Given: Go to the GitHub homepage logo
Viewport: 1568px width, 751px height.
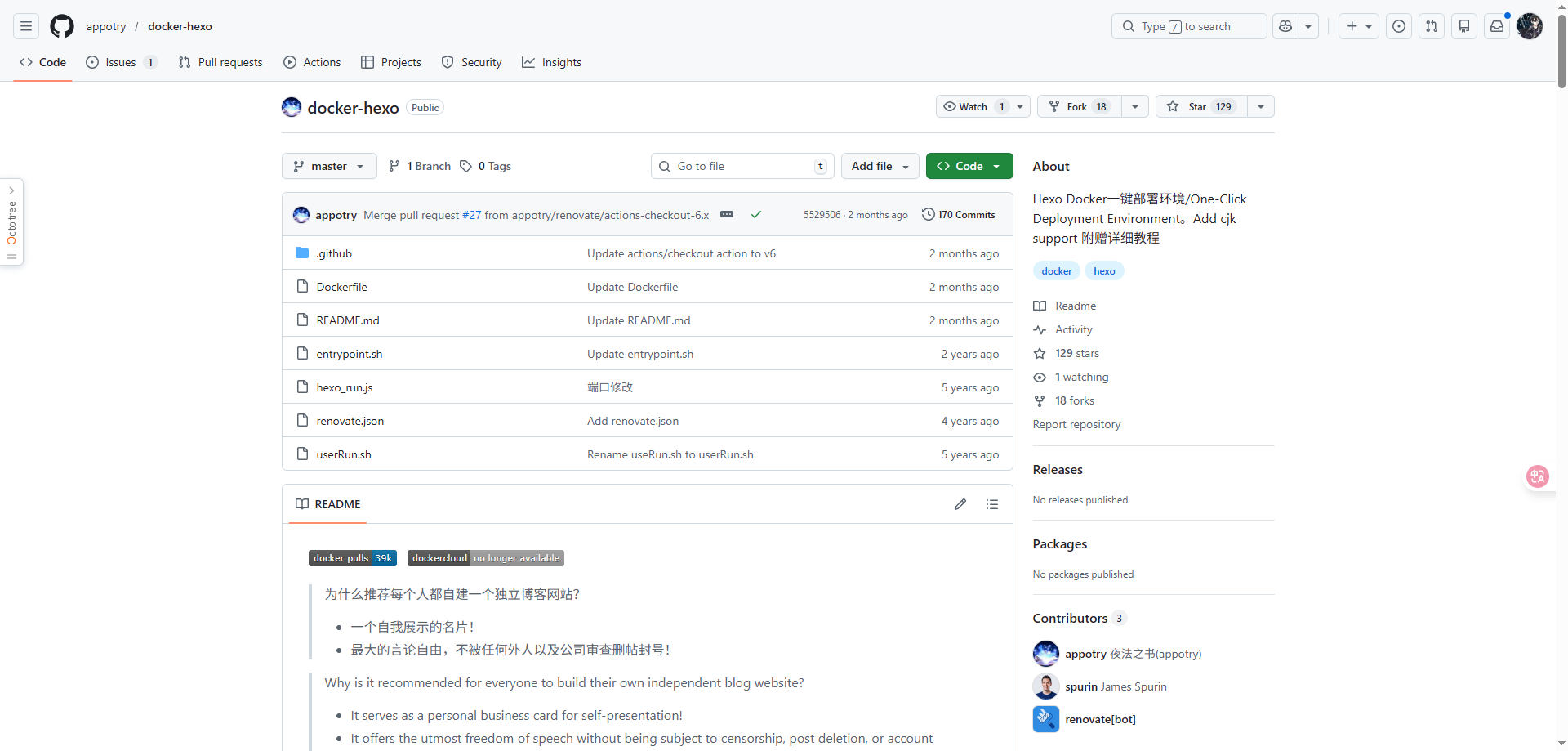Looking at the screenshot, I should pos(62,26).
